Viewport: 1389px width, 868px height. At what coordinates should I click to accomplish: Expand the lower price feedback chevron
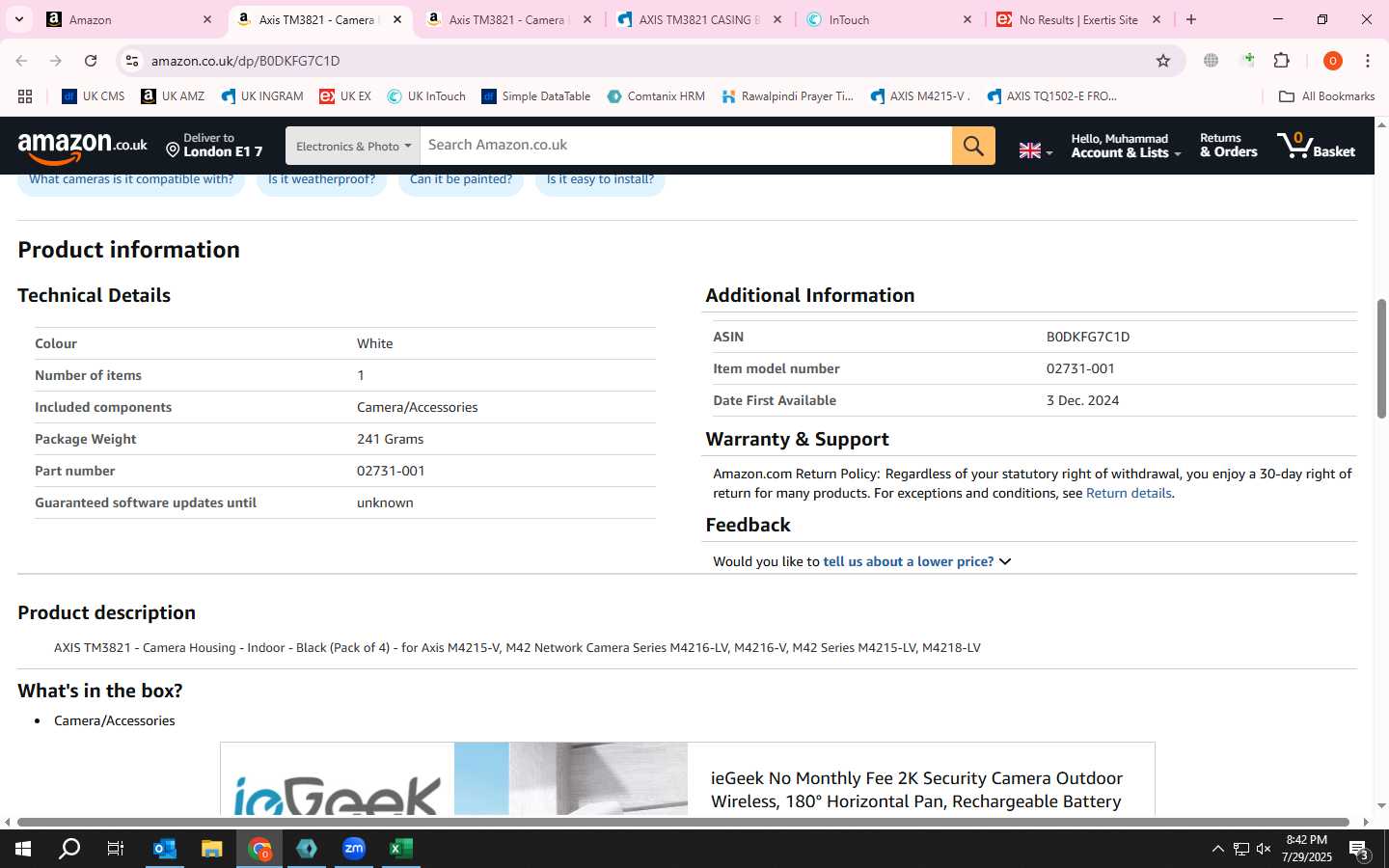coord(1005,561)
